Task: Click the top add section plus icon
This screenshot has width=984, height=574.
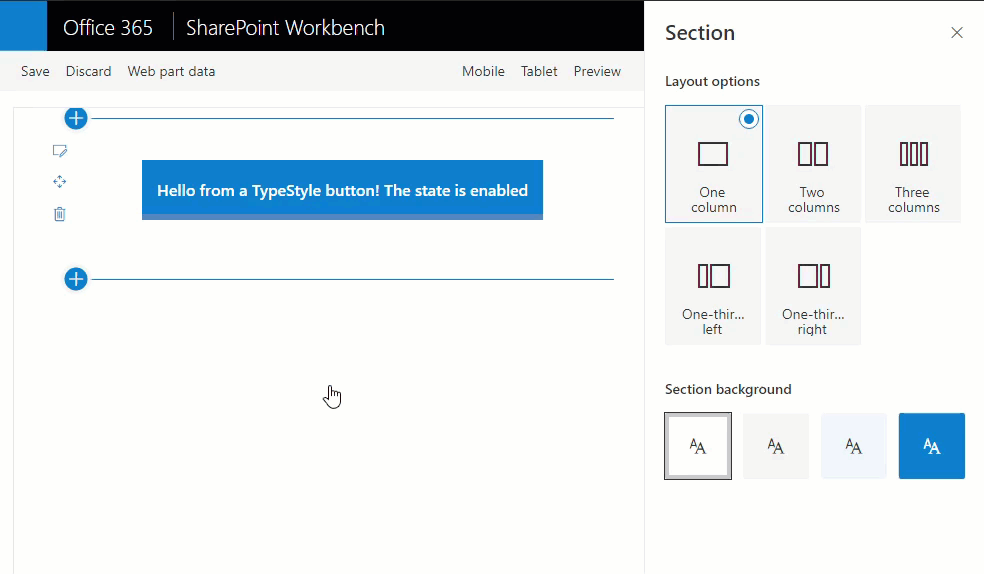Action: pos(76,118)
